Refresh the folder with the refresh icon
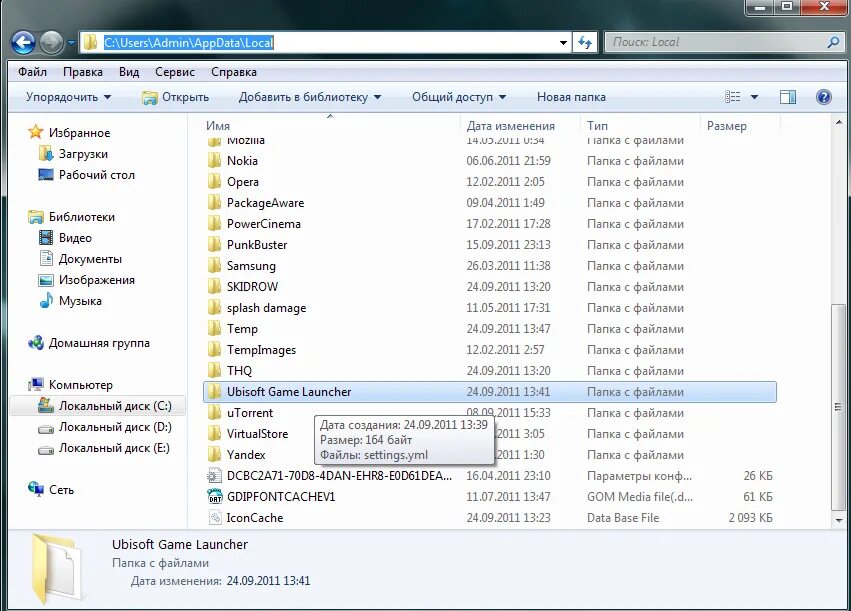Viewport: 851px width, 611px height. click(585, 42)
